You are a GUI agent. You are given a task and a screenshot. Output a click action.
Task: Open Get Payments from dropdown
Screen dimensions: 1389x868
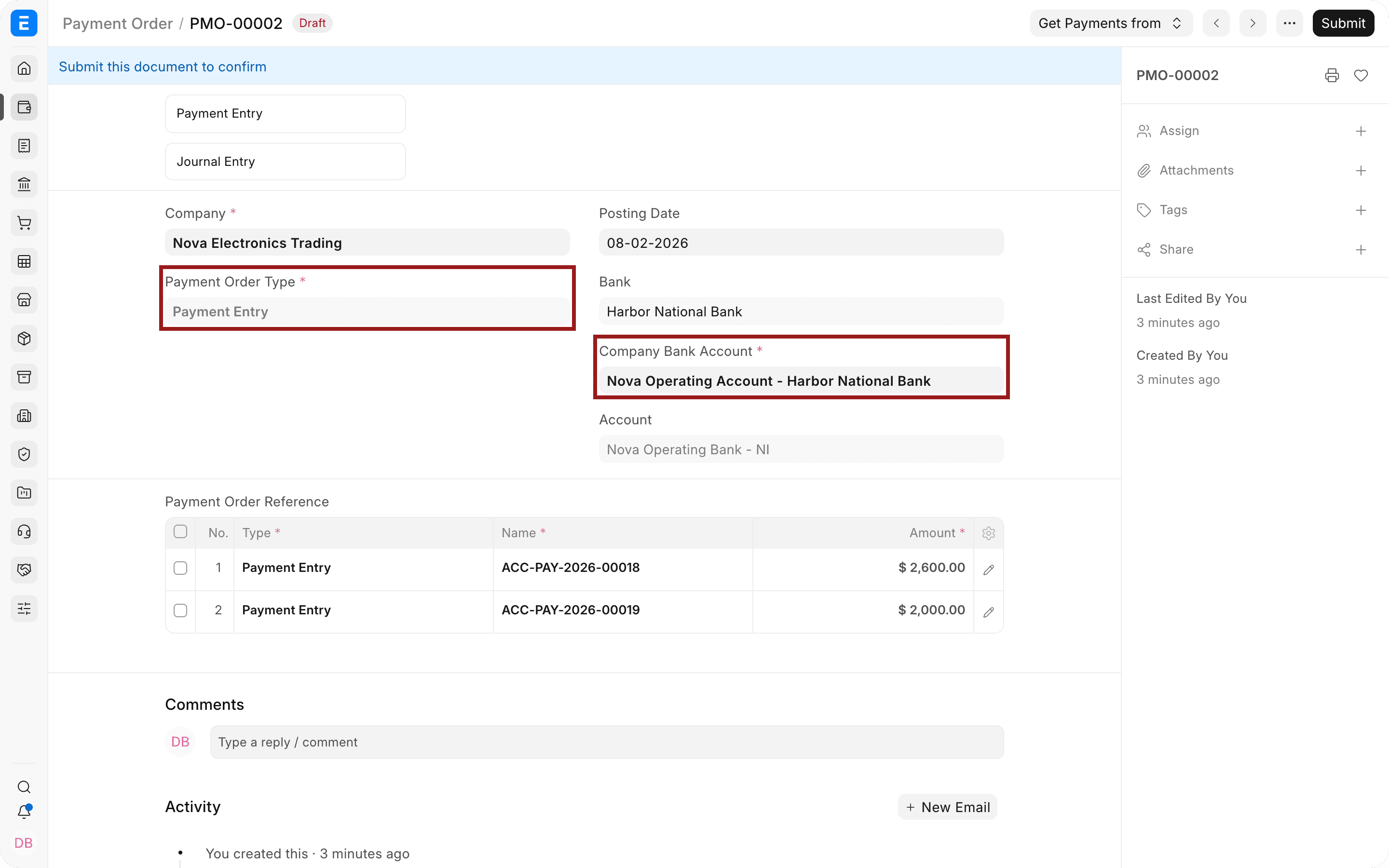pos(1111,23)
